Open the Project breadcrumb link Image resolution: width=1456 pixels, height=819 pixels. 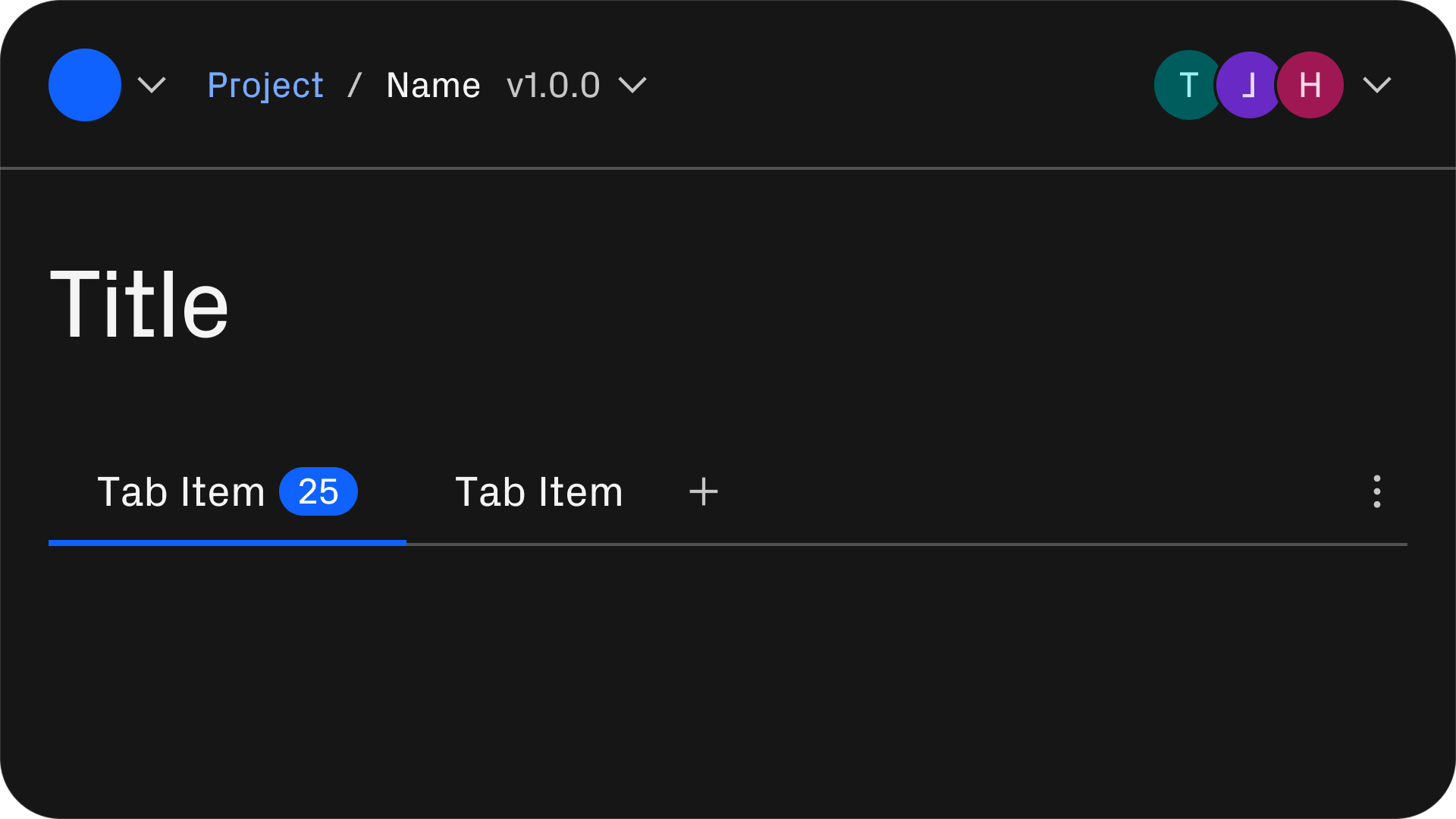[265, 86]
